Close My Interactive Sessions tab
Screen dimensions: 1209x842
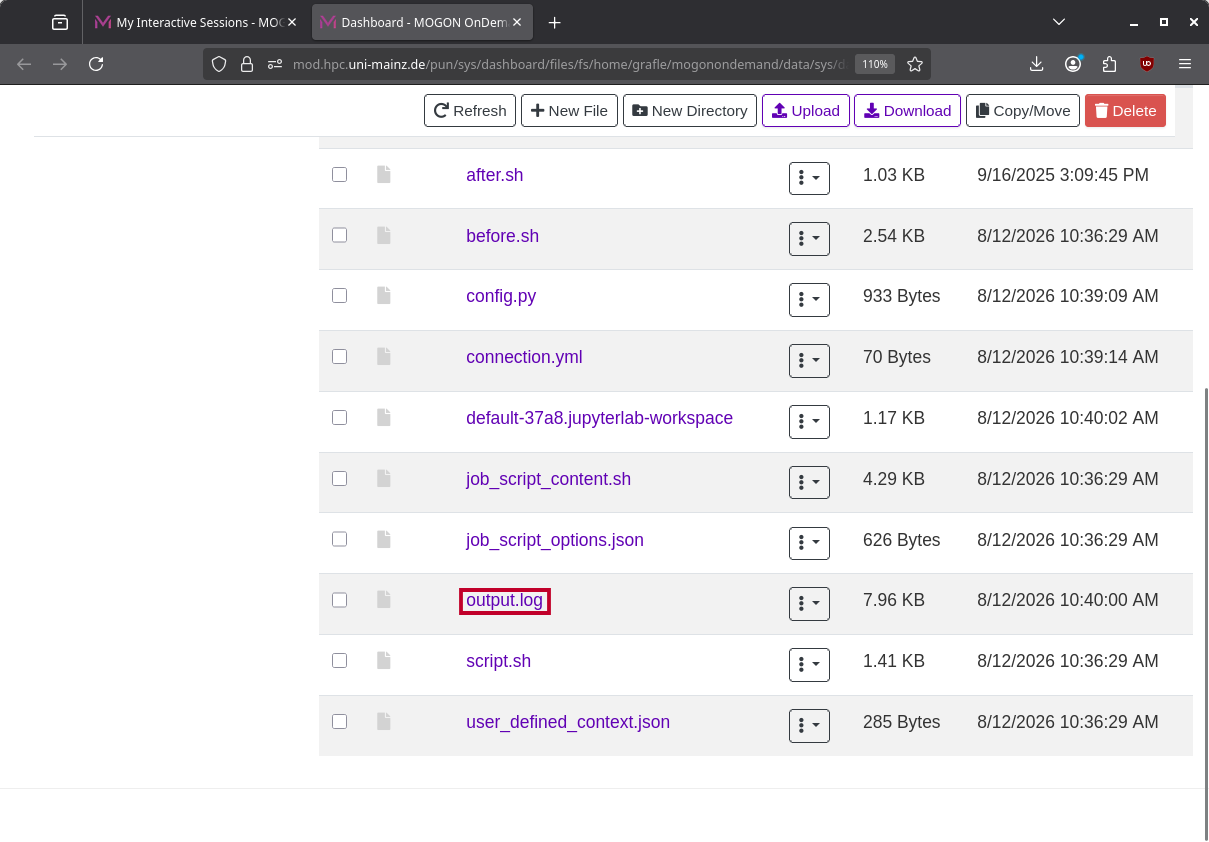[x=292, y=22]
